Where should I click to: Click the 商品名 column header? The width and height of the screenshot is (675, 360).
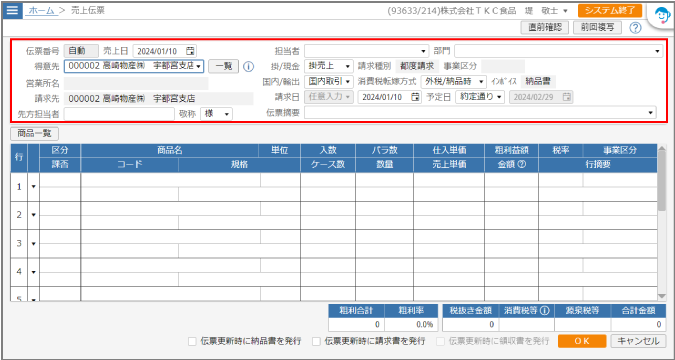(170, 150)
